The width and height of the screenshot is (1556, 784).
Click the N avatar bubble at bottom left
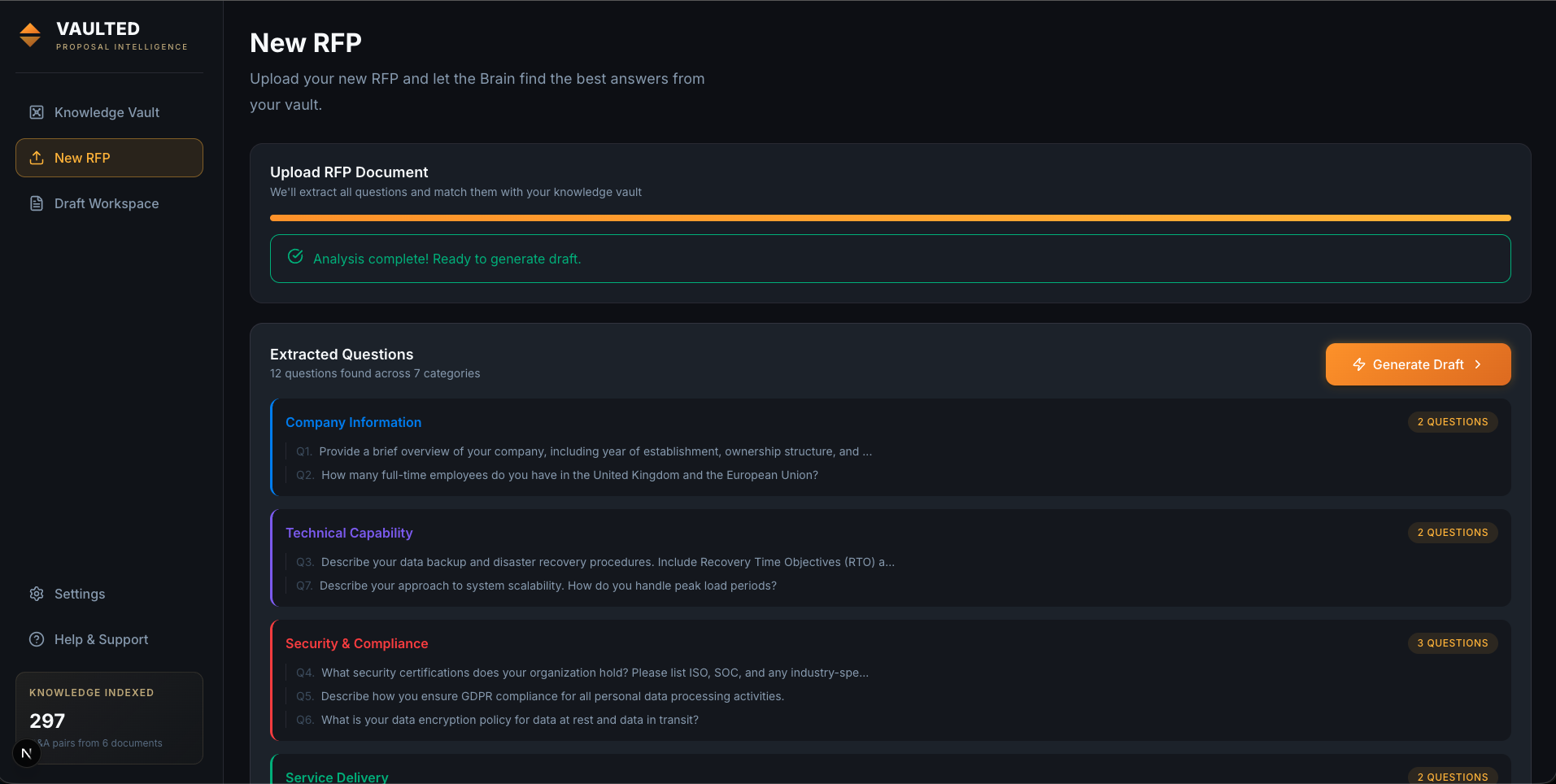(26, 752)
